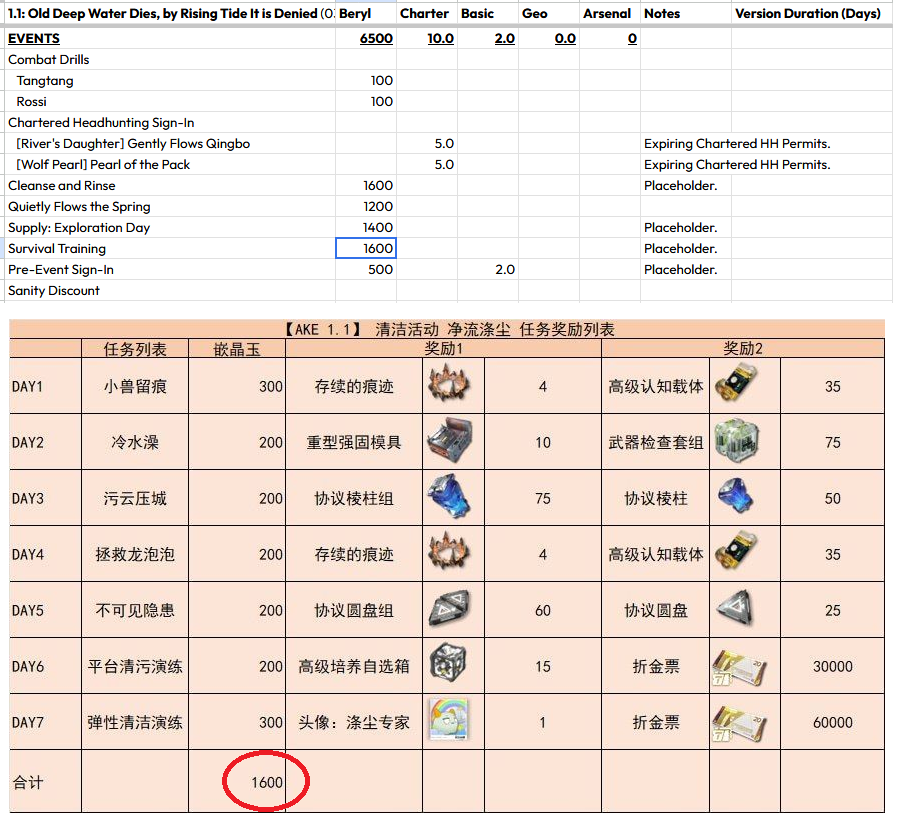Click the DAY1 reward crown-like relic icon
Screen dimensions: 902x822
pos(449,384)
